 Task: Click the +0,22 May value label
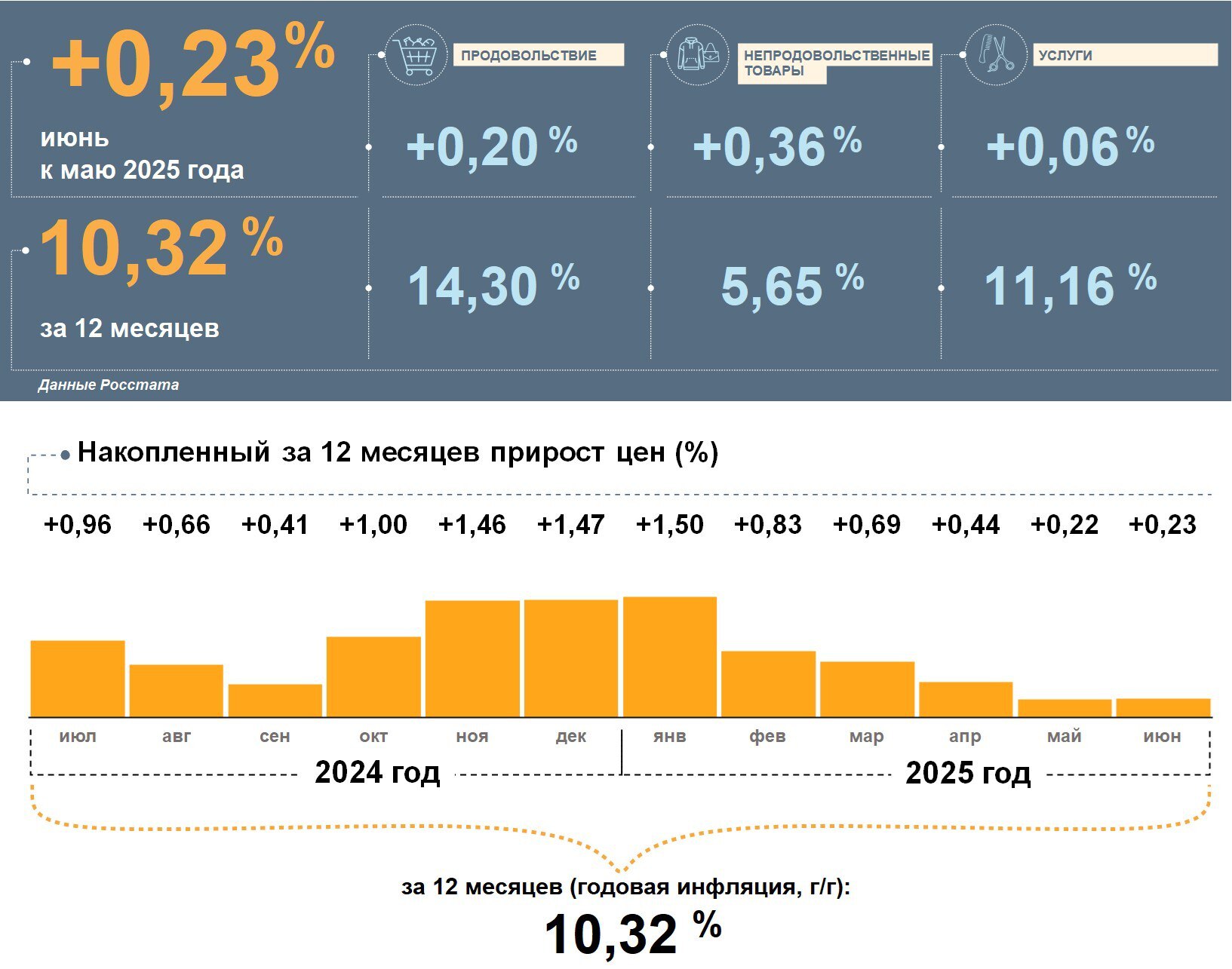(1065, 525)
